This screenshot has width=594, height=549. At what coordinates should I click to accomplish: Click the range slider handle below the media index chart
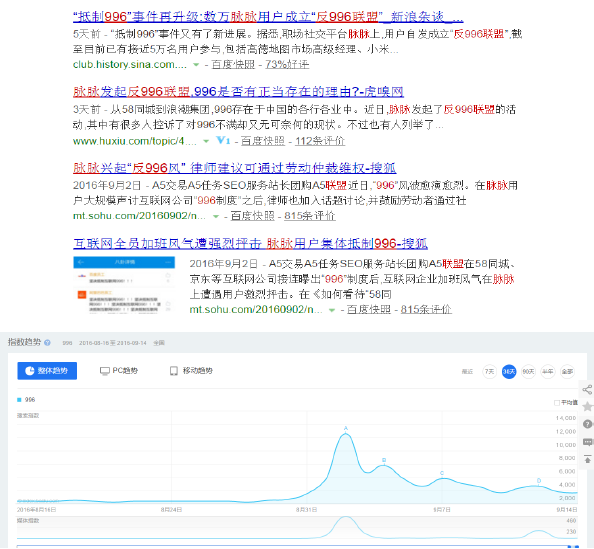pos(573,546)
